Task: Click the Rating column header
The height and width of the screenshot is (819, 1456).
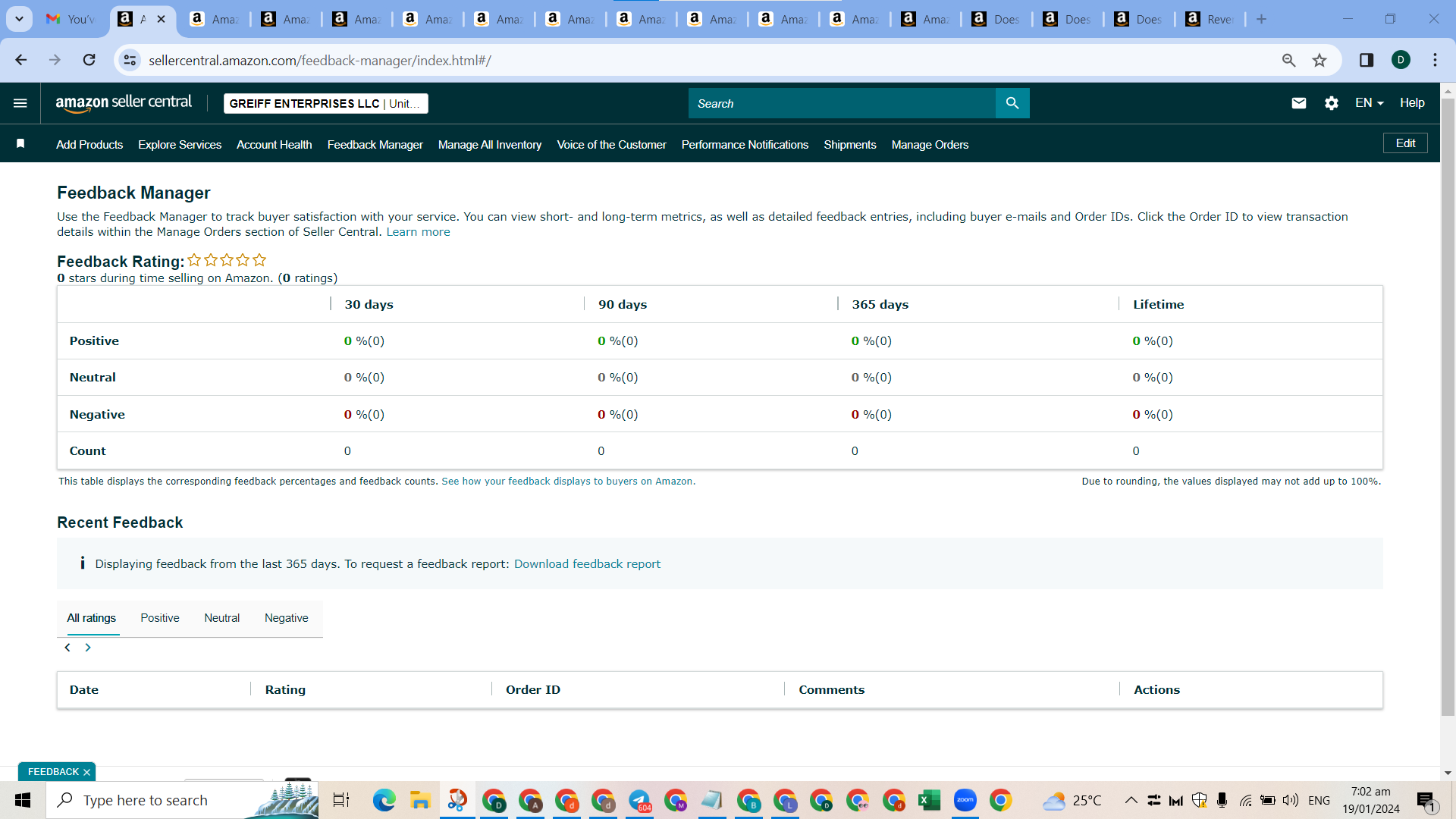Action: tap(285, 689)
